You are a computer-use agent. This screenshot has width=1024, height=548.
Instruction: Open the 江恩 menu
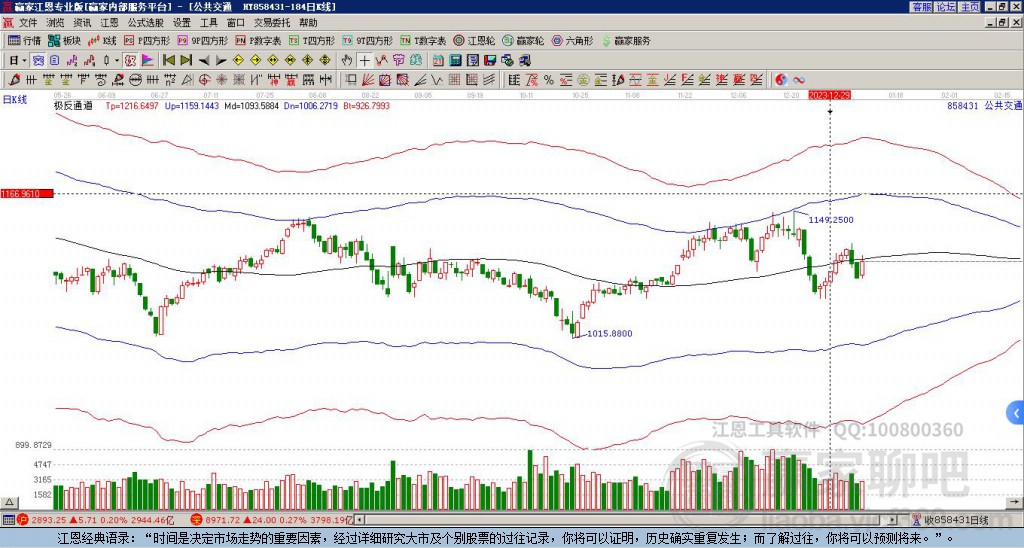pos(109,23)
